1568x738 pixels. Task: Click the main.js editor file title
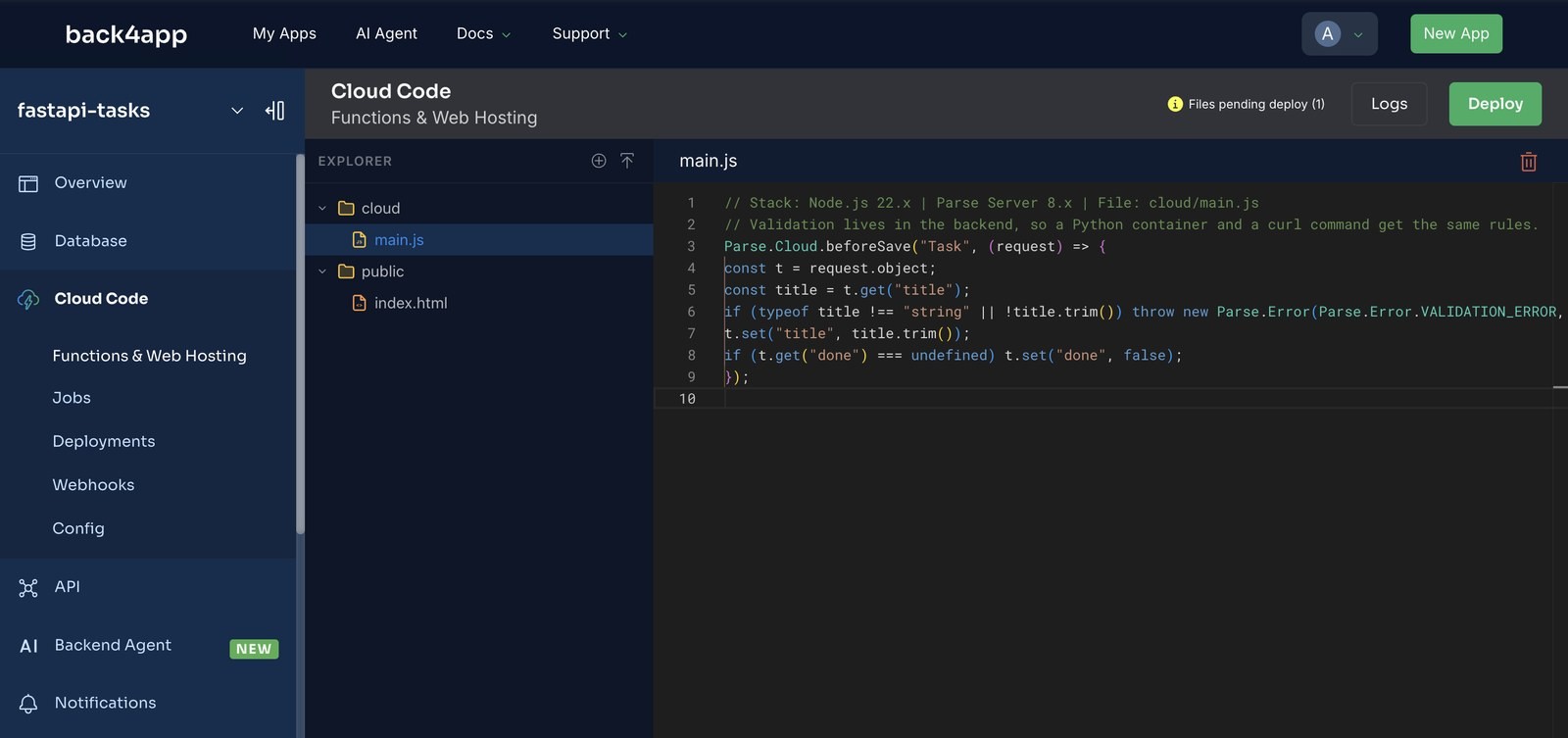click(x=709, y=161)
